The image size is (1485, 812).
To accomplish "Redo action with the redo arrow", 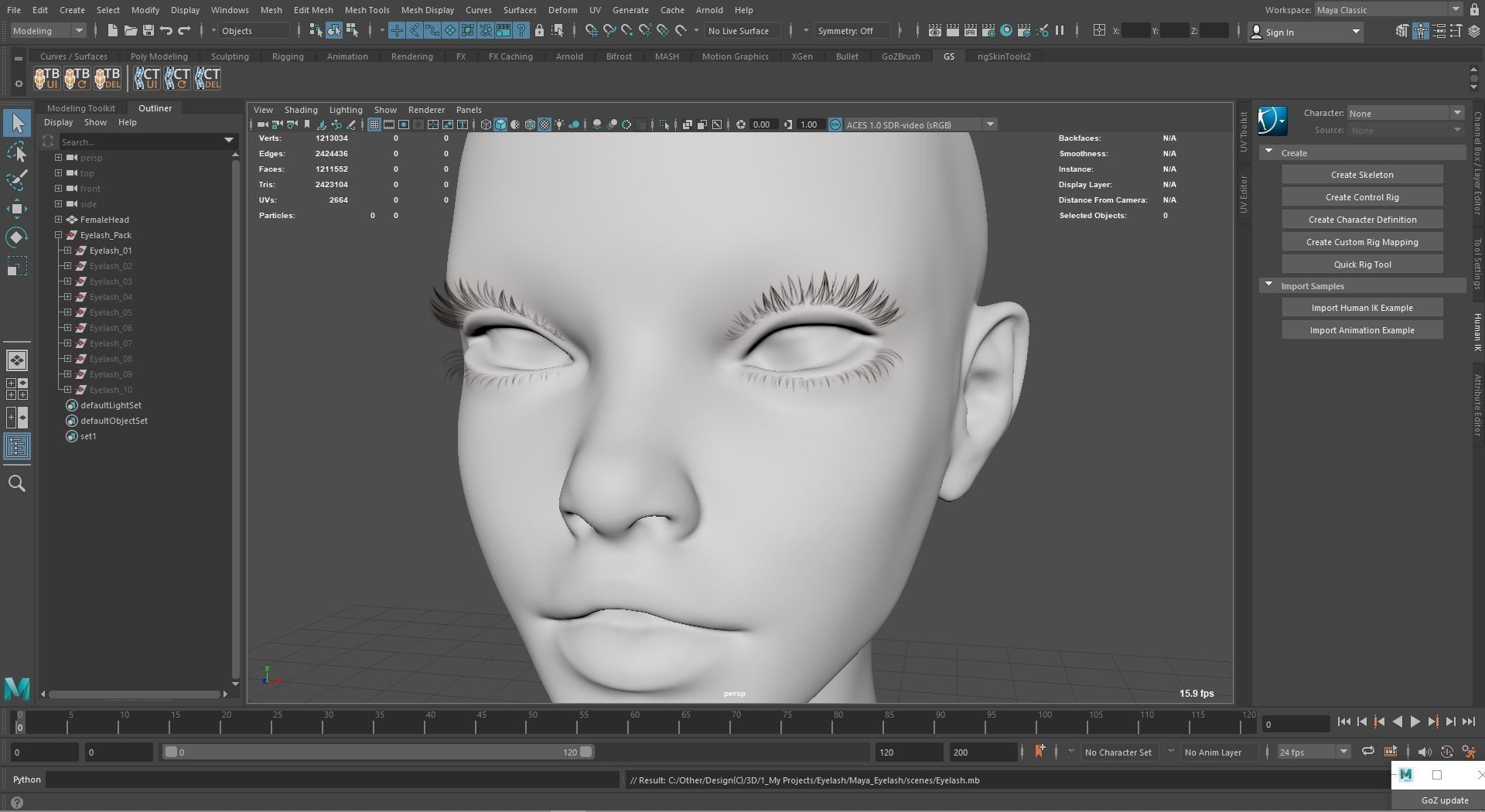I will pos(184,31).
